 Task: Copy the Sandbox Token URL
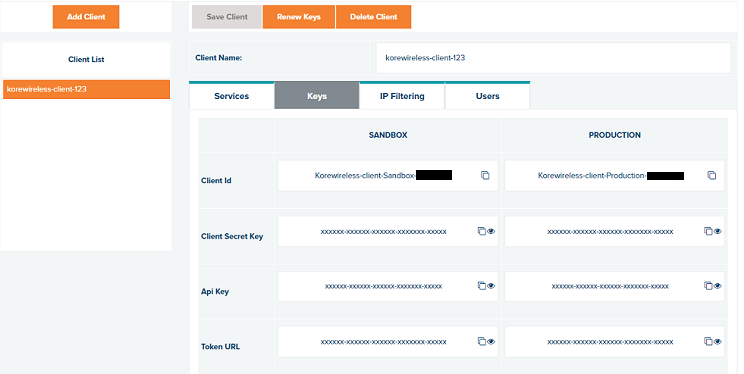click(x=482, y=341)
